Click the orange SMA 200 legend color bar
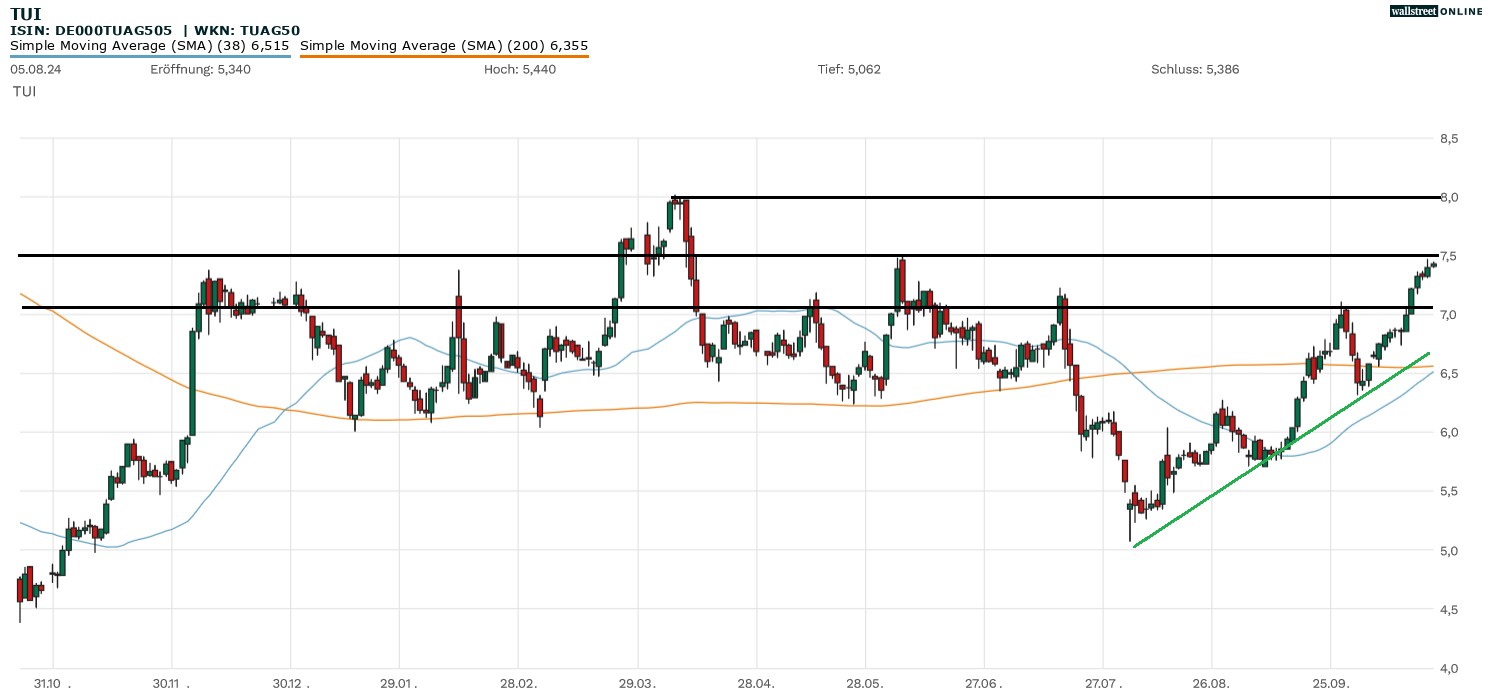The width and height of the screenshot is (1490, 689). click(444, 56)
